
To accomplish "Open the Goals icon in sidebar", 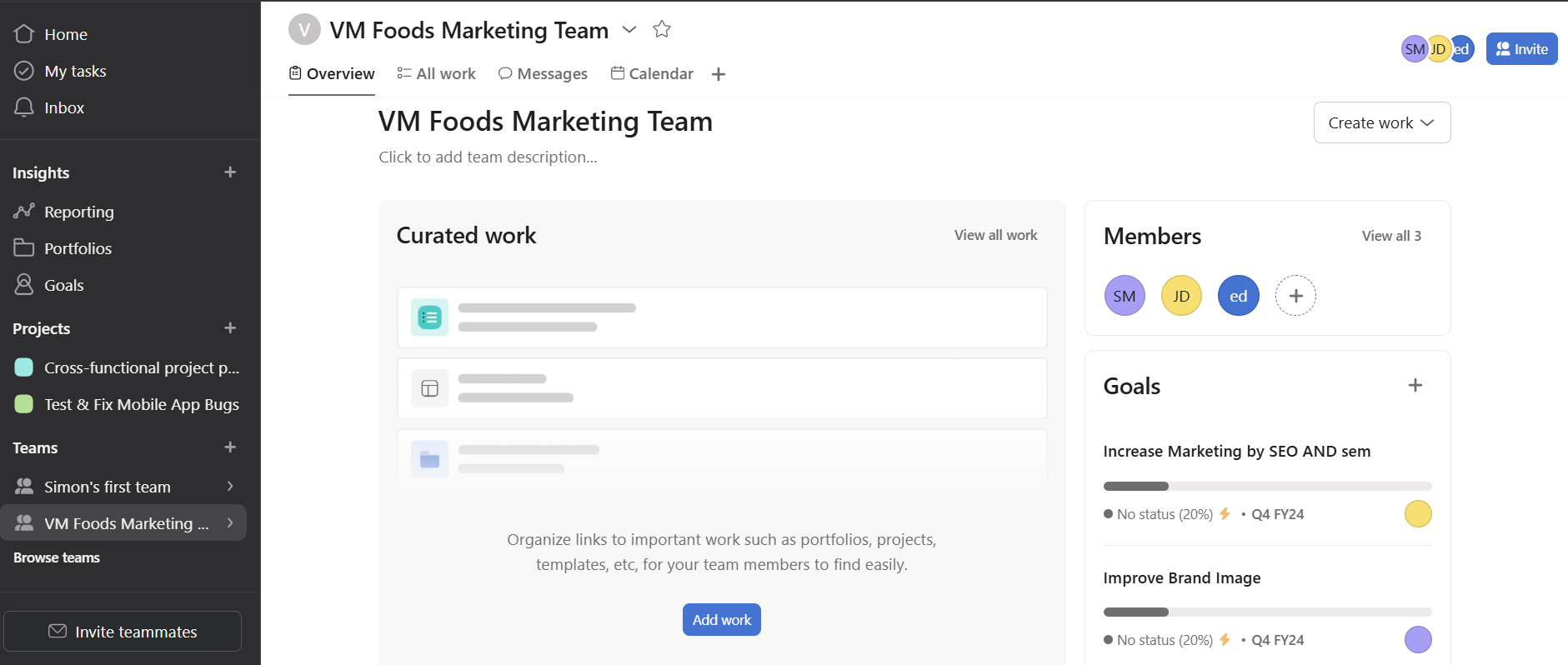I will click(24, 284).
